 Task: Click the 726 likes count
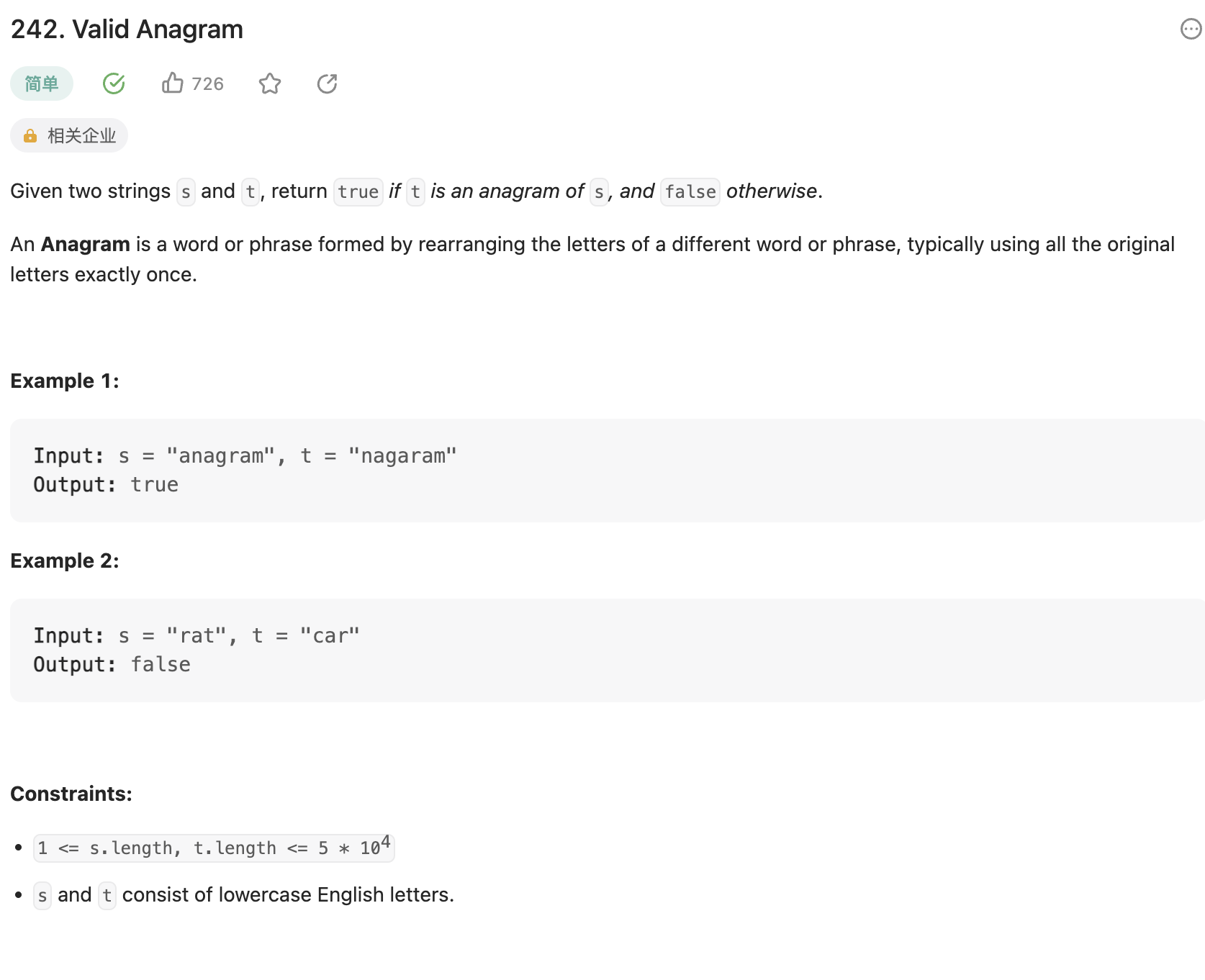pyautogui.click(x=207, y=84)
